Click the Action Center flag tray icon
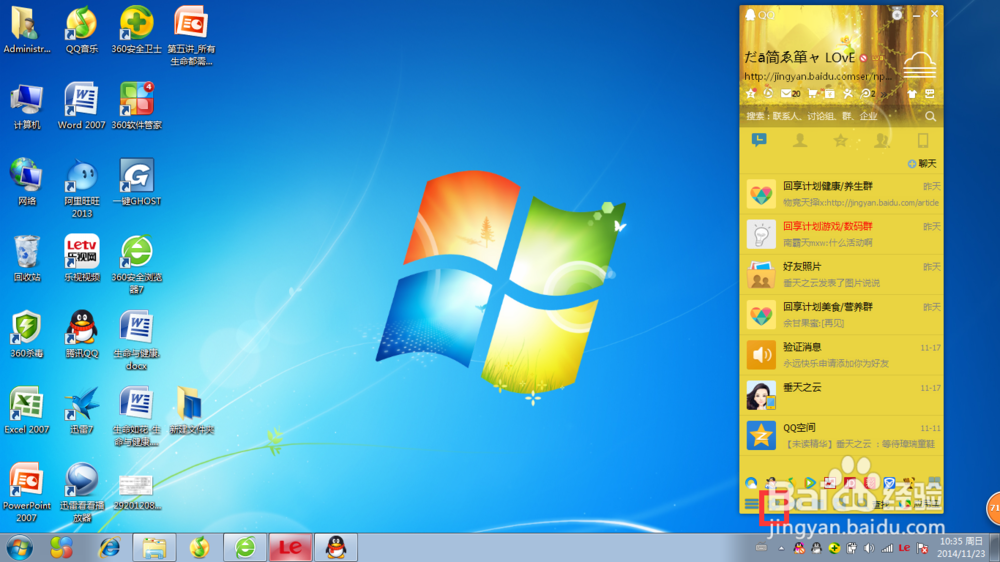Image resolution: width=1000 pixels, height=562 pixels. (x=922, y=548)
